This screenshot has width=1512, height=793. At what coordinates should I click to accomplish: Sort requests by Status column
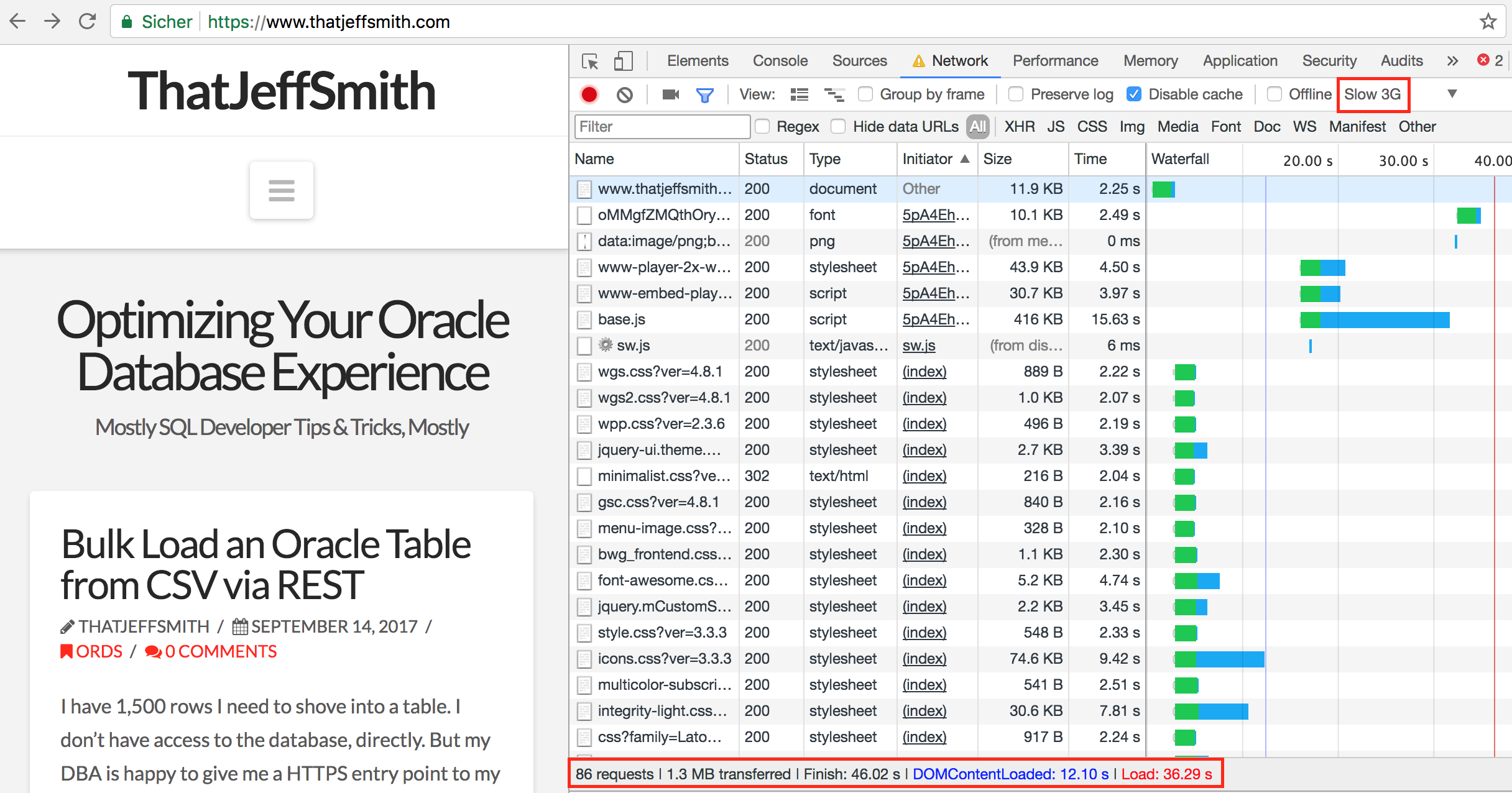click(772, 159)
